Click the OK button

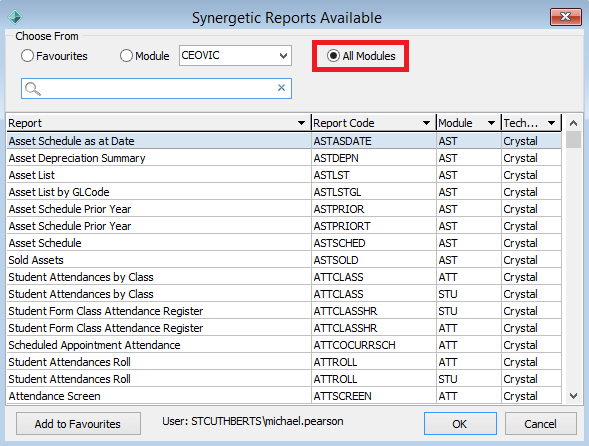[460, 423]
